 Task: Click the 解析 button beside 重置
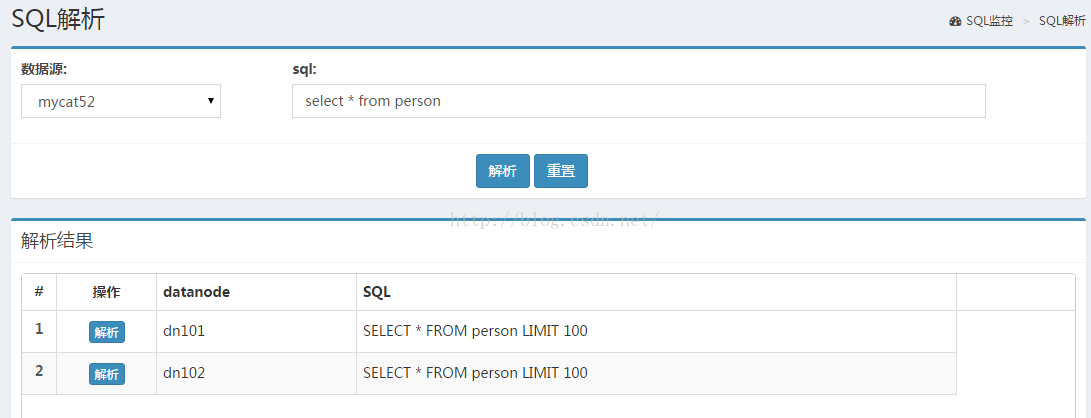(503, 171)
